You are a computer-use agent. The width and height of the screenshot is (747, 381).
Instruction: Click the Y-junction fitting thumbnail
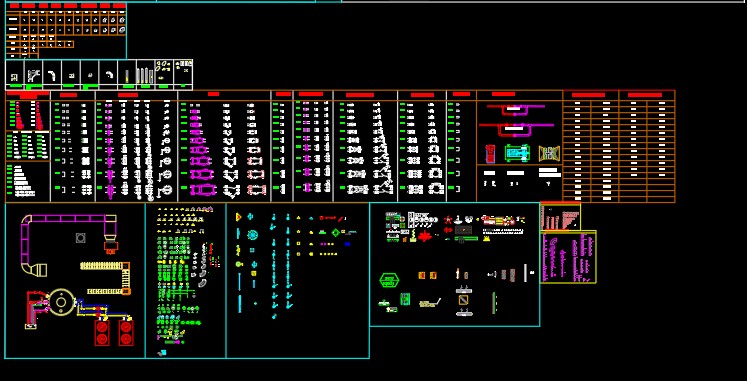pyautogui.click(x=33, y=75)
